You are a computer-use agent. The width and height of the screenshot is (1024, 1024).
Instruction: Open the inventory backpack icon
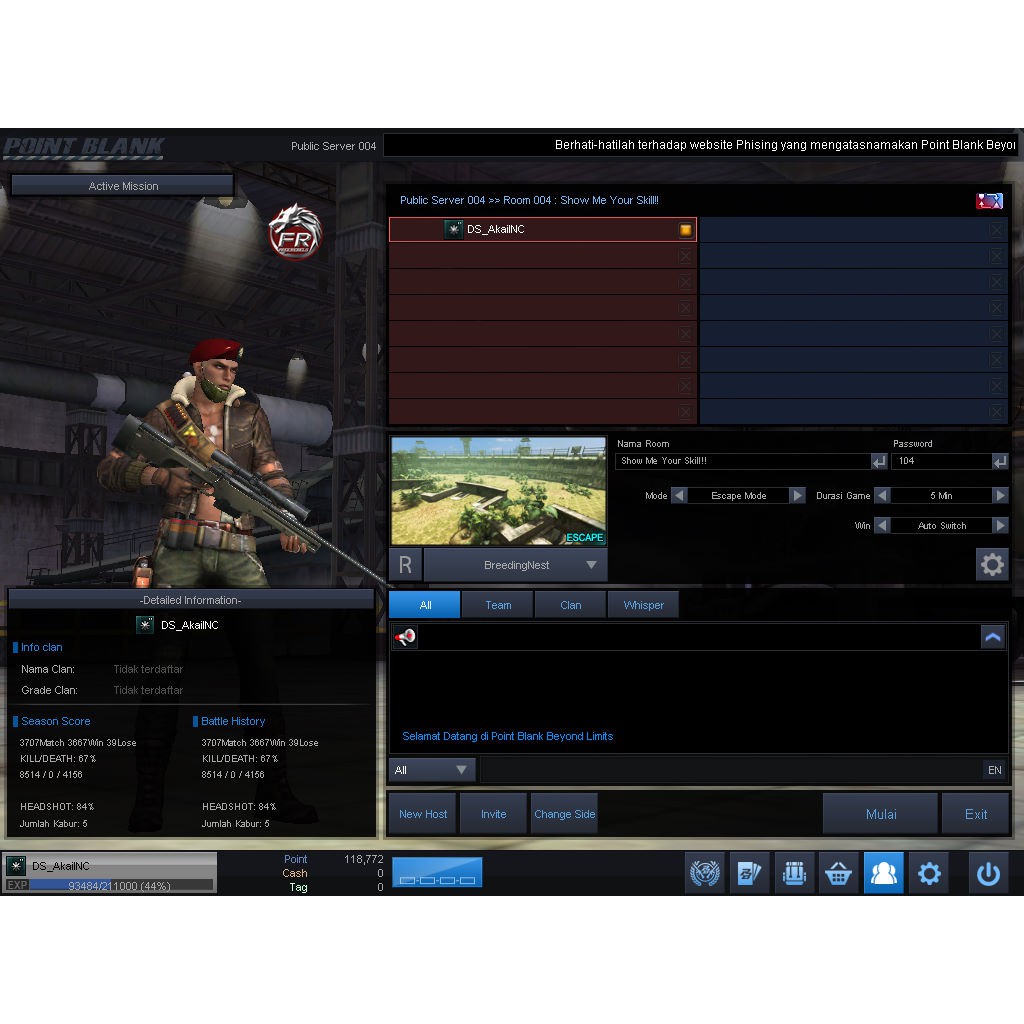pyautogui.click(x=794, y=872)
